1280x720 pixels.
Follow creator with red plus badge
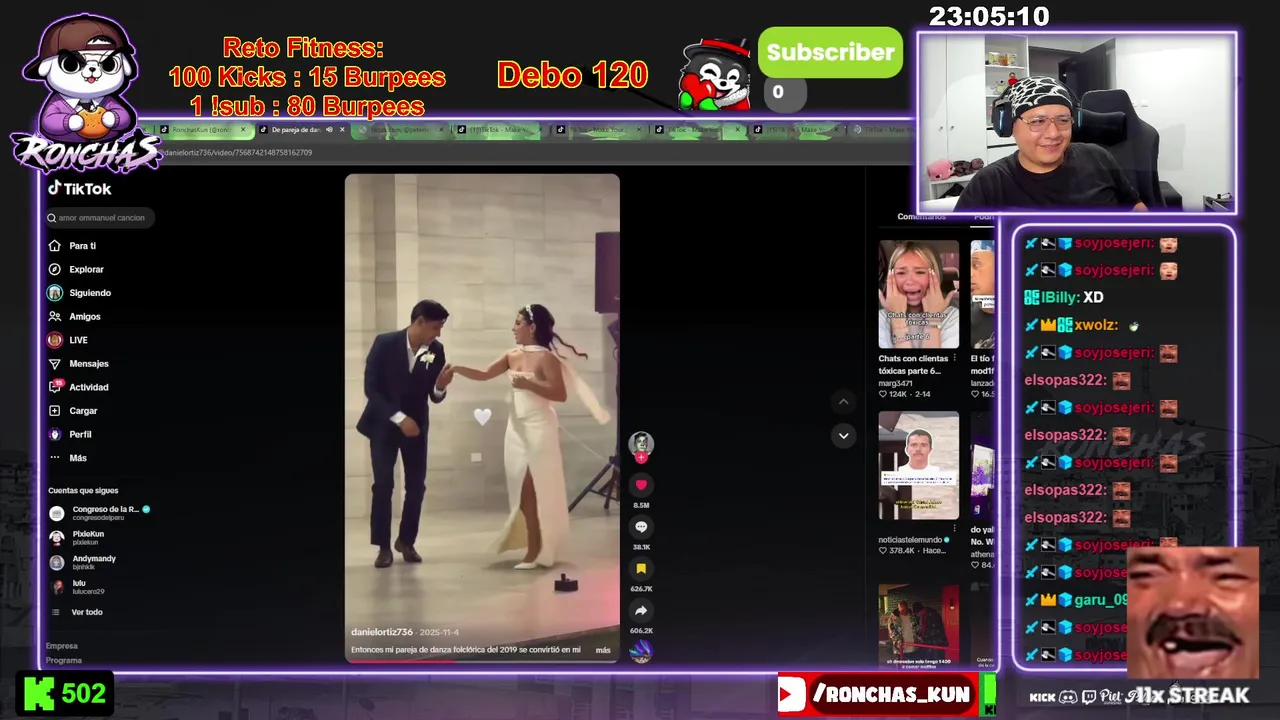(641, 458)
